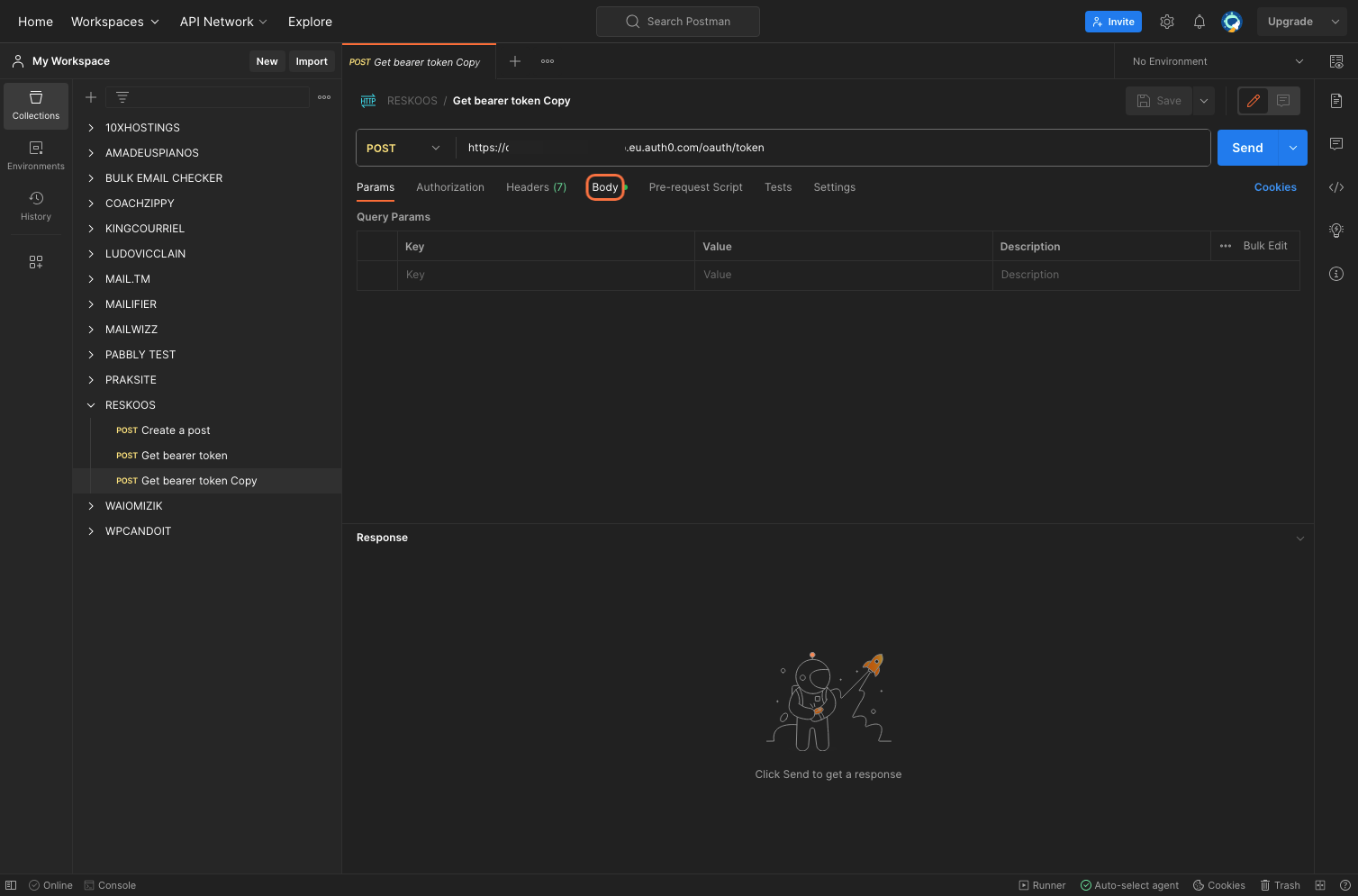Collapse the Response panel chevron
The width and height of the screenshot is (1358, 896).
tap(1299, 539)
